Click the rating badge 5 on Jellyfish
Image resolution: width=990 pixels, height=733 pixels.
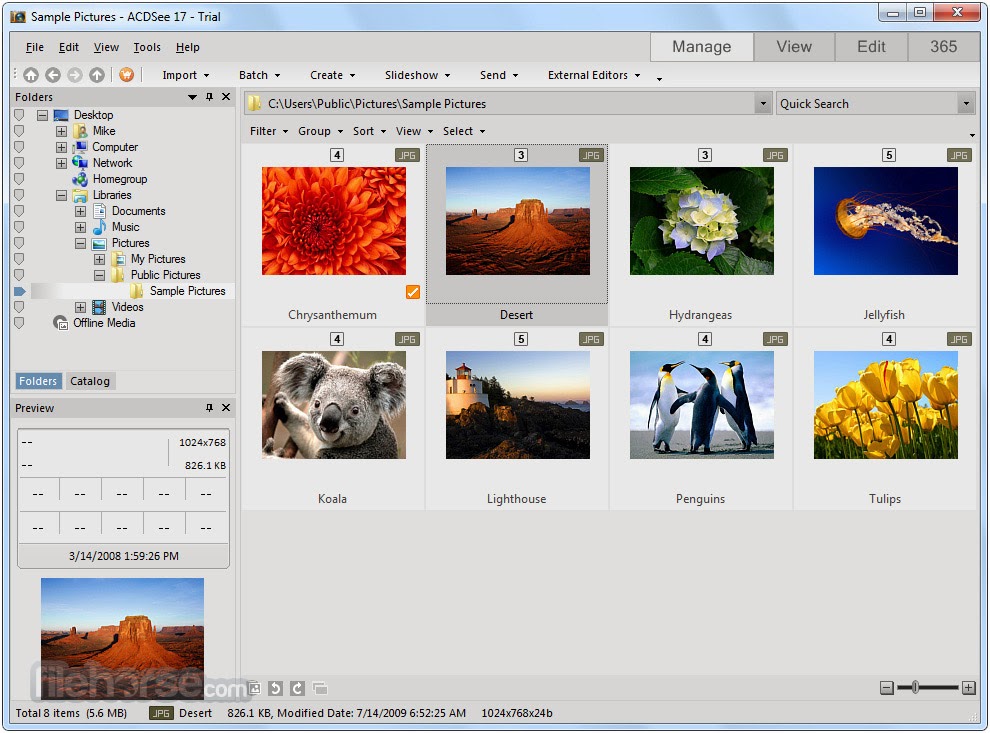pos(889,155)
